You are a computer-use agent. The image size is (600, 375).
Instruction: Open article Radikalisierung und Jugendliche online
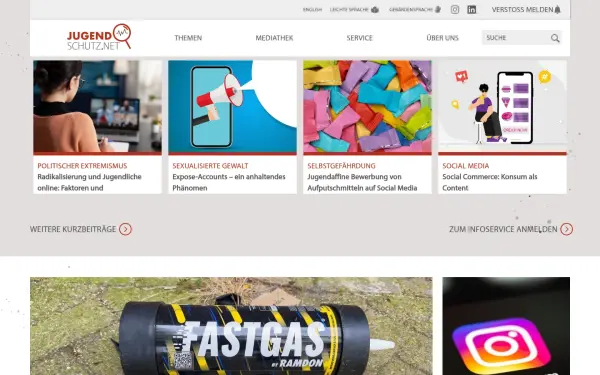pos(90,183)
